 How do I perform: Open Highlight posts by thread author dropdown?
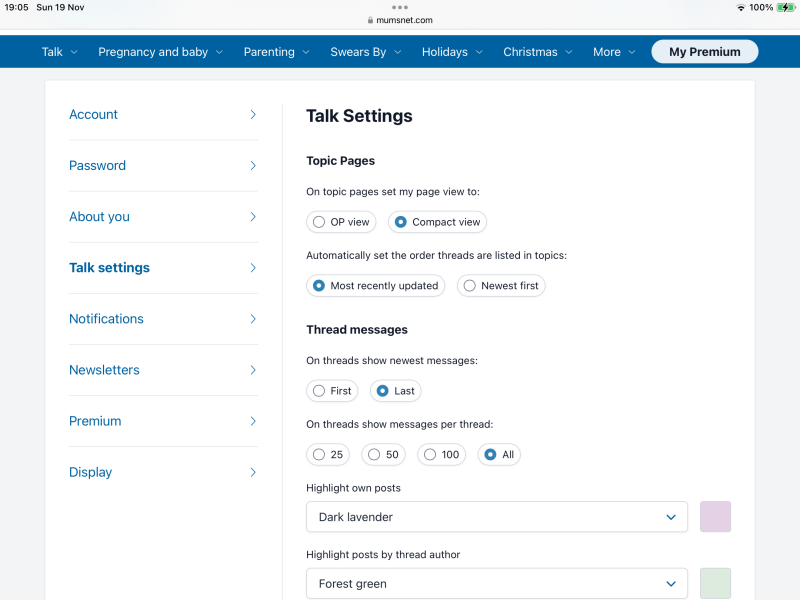pyautogui.click(x=496, y=584)
